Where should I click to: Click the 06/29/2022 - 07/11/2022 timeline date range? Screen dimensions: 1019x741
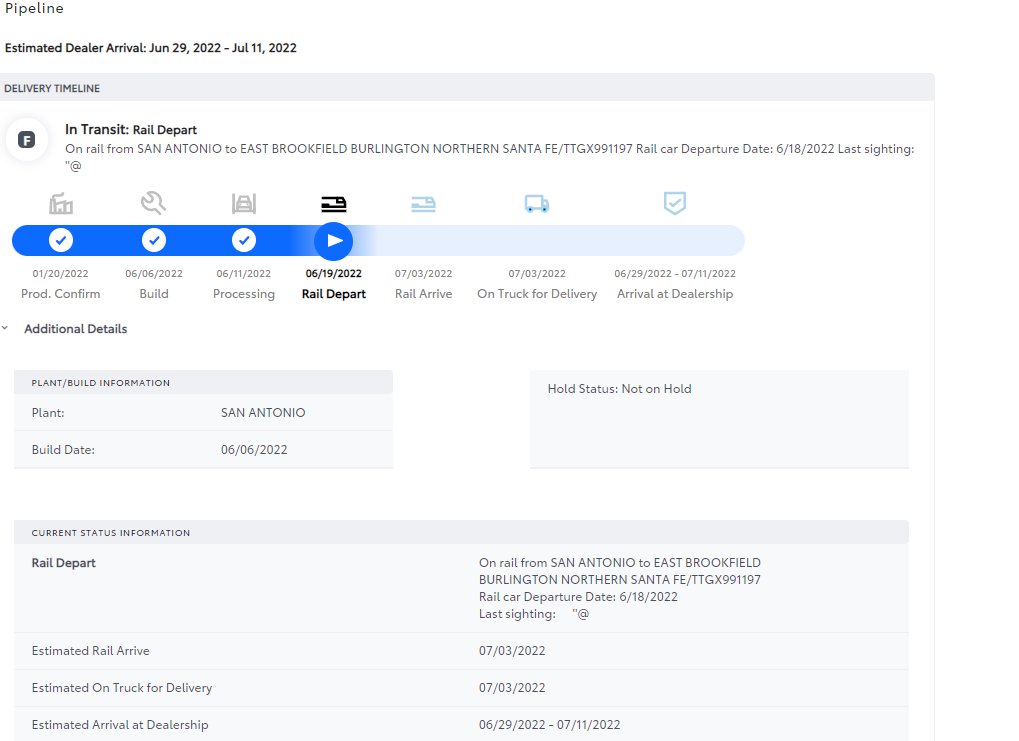pos(675,274)
